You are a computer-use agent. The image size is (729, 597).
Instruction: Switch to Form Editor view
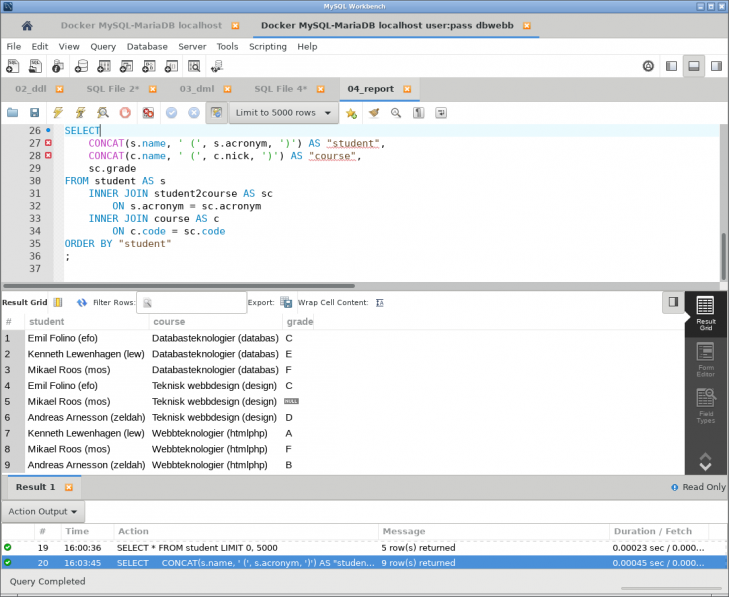click(705, 359)
